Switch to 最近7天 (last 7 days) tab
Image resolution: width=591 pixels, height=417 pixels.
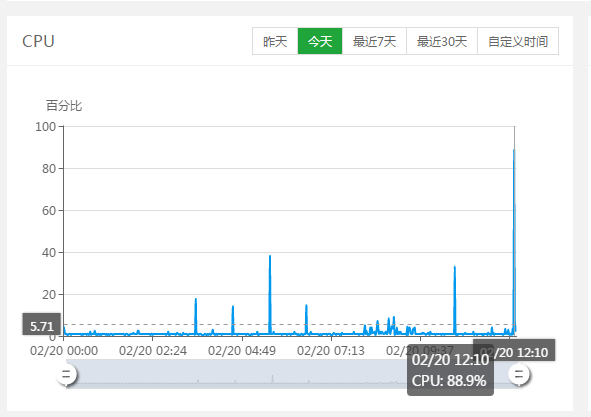(x=374, y=41)
